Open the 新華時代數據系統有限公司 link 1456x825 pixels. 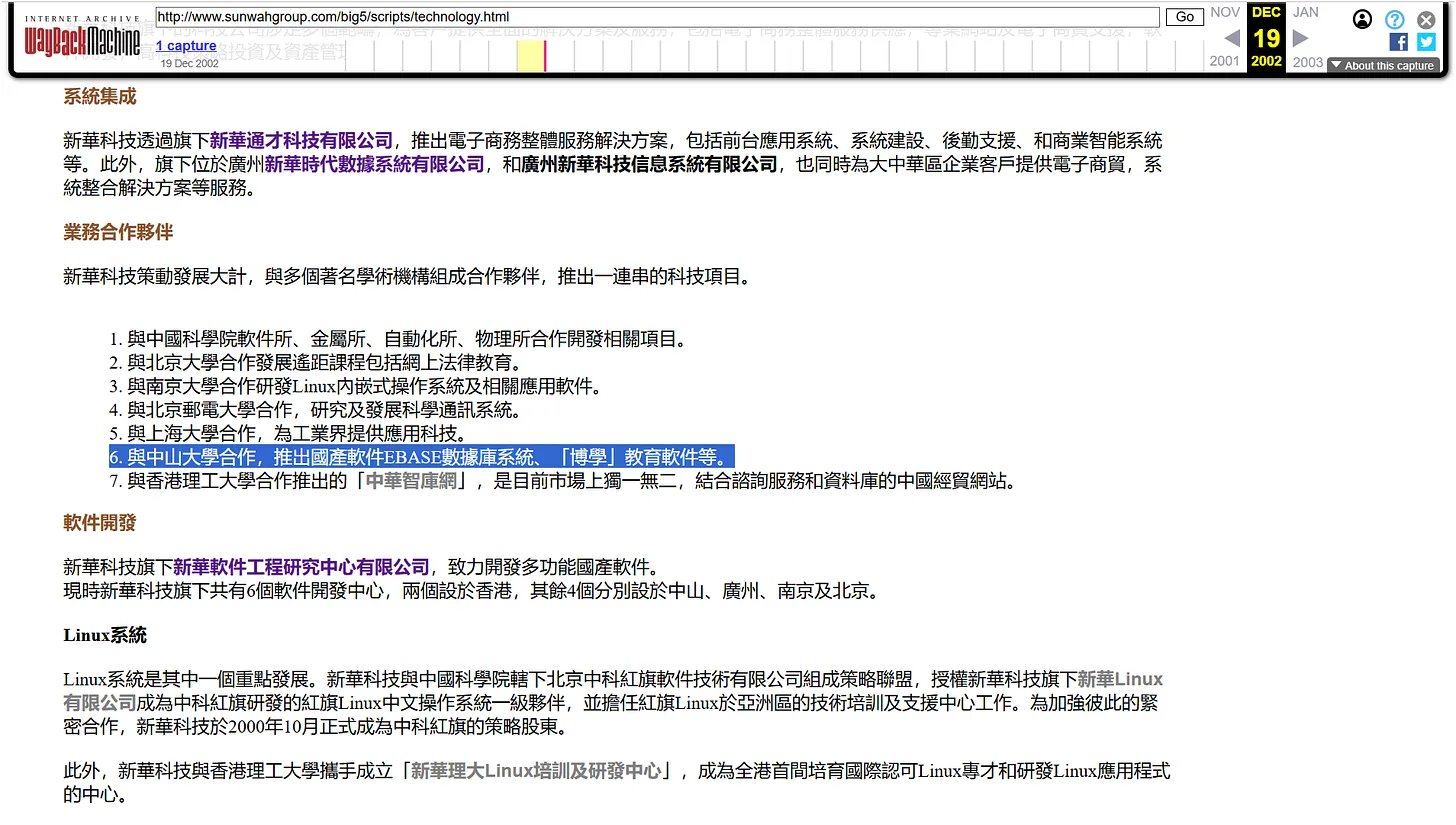click(x=374, y=164)
